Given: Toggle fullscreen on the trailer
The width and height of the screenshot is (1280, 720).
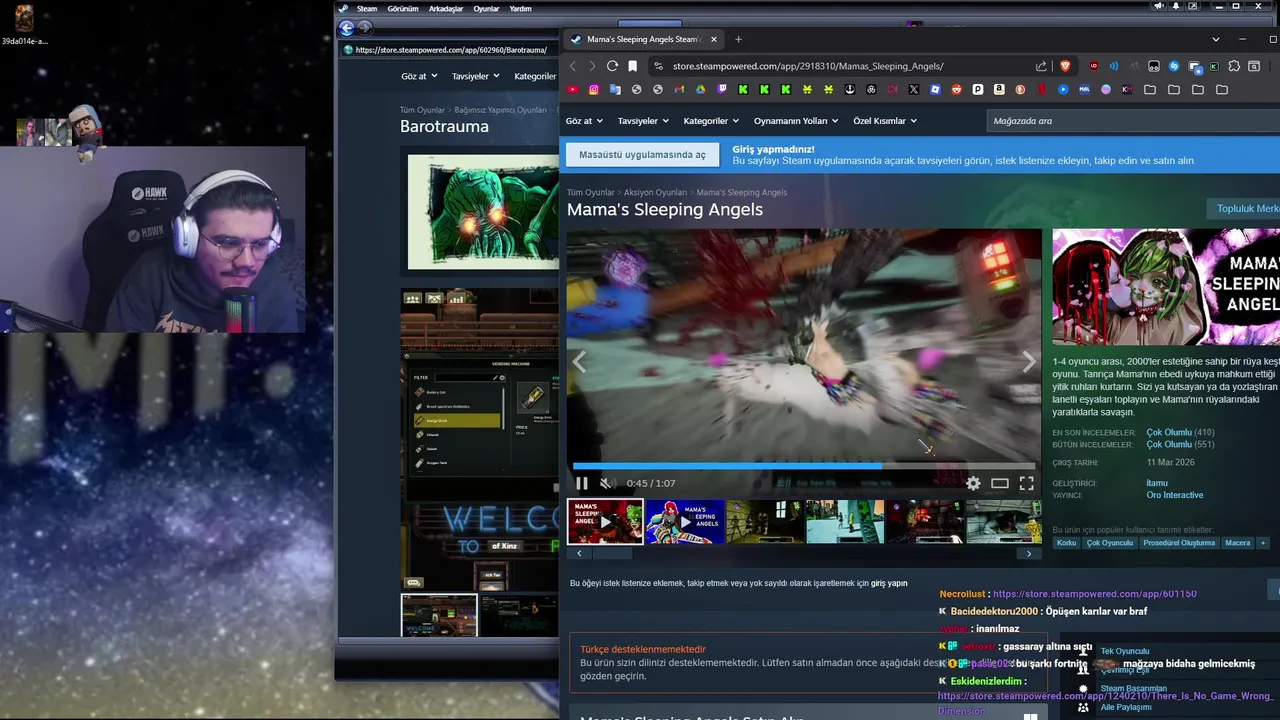Looking at the screenshot, I should [1026, 483].
